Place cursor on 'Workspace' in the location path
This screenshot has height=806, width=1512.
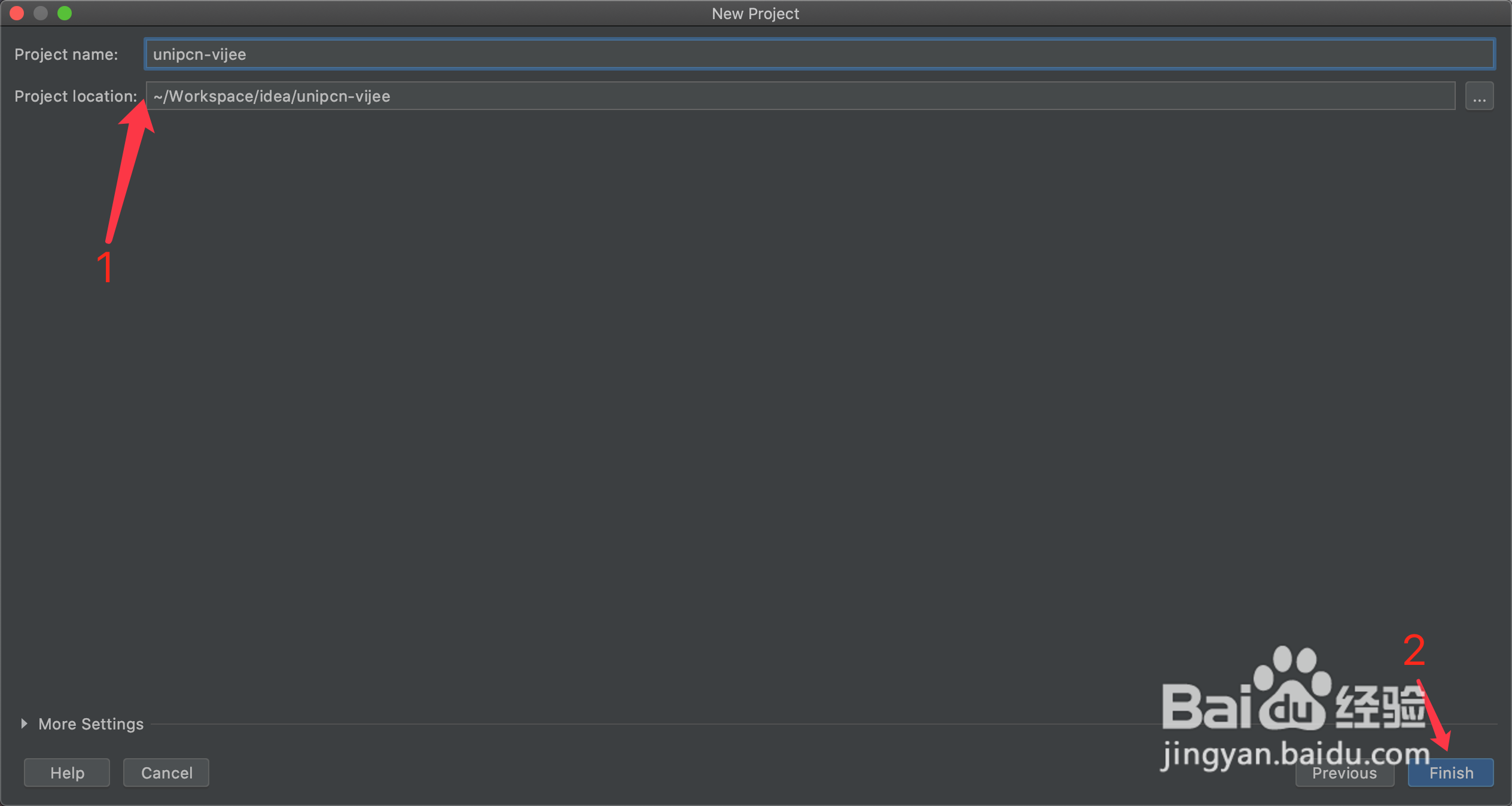(211, 96)
